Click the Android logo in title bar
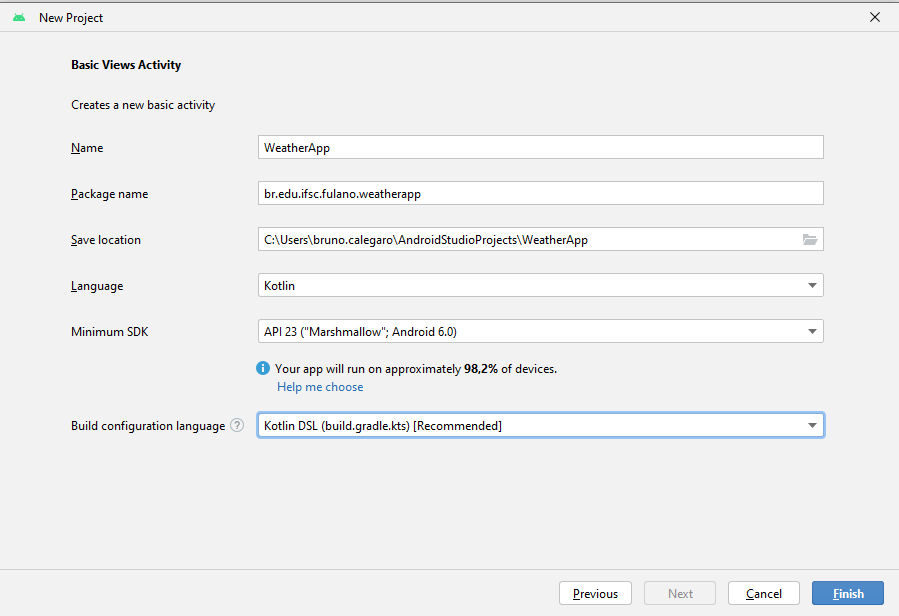 coord(19,18)
